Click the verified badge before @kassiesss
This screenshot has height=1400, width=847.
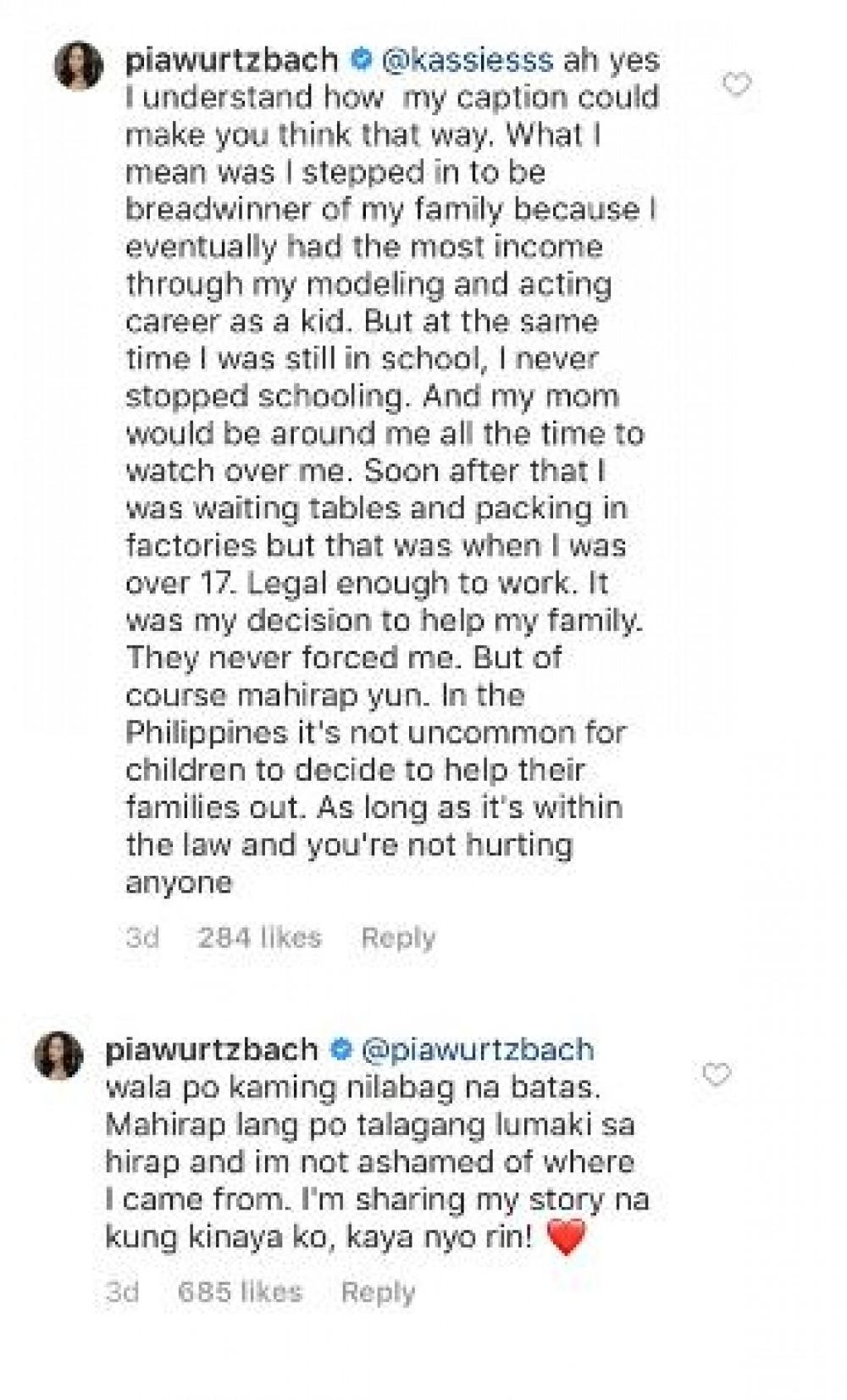tap(361, 60)
